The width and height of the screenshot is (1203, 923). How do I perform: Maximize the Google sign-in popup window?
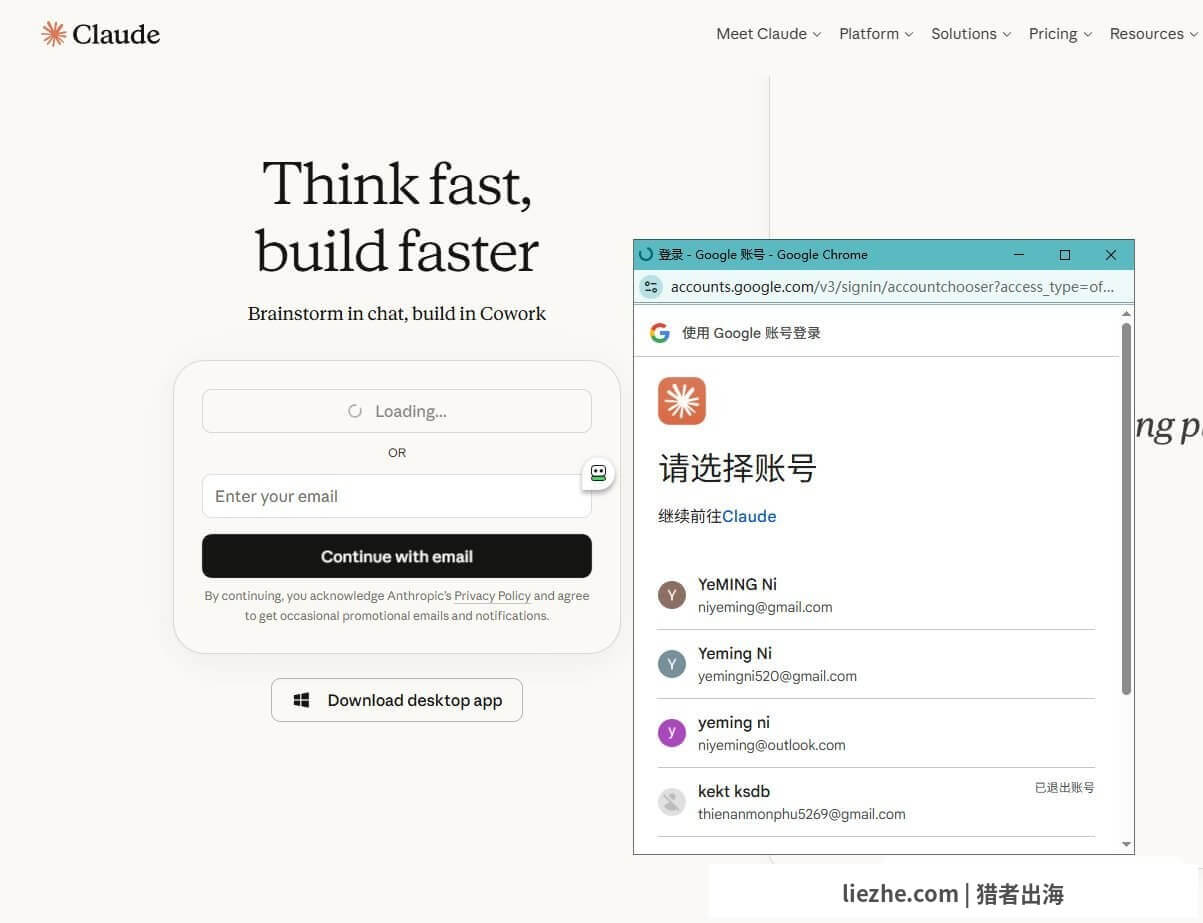(1065, 255)
